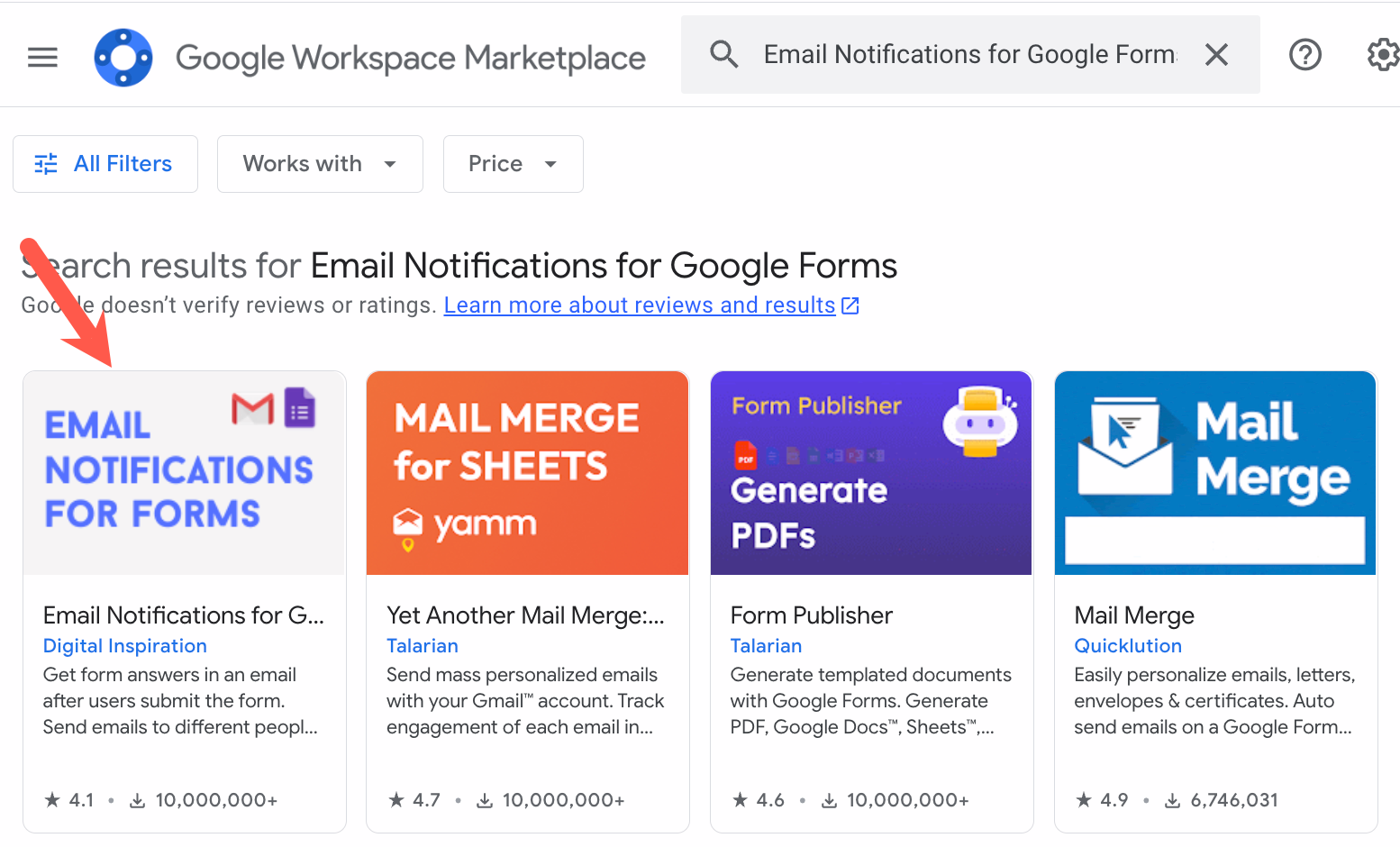Open the hamburger navigation menu
The width and height of the screenshot is (1400, 847).
(x=42, y=57)
